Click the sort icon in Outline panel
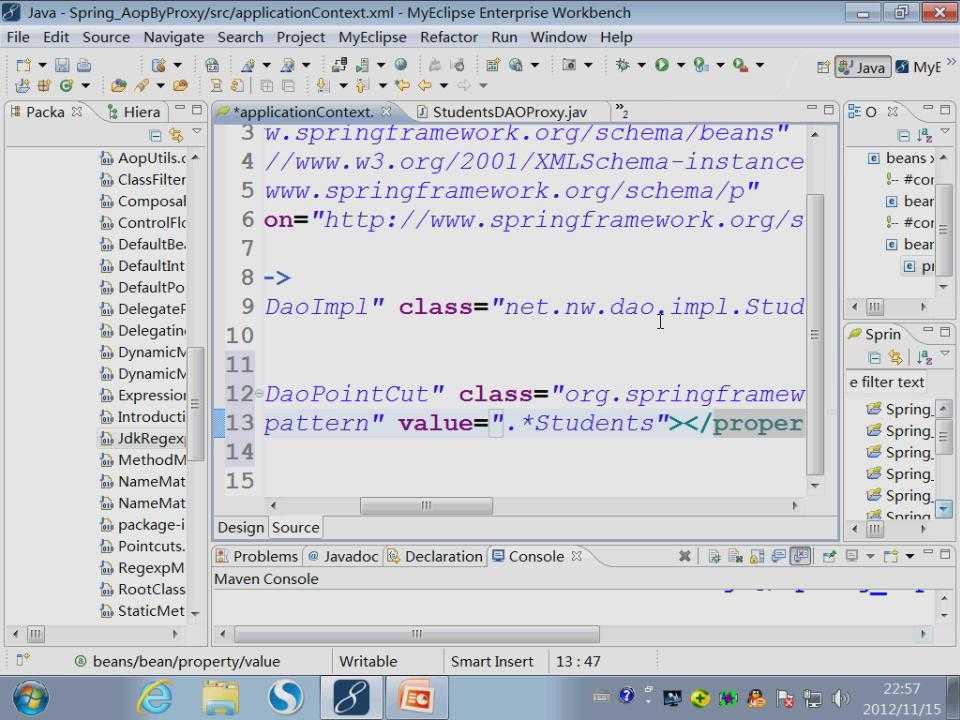Viewport: 960px width, 720px height. [x=924, y=135]
